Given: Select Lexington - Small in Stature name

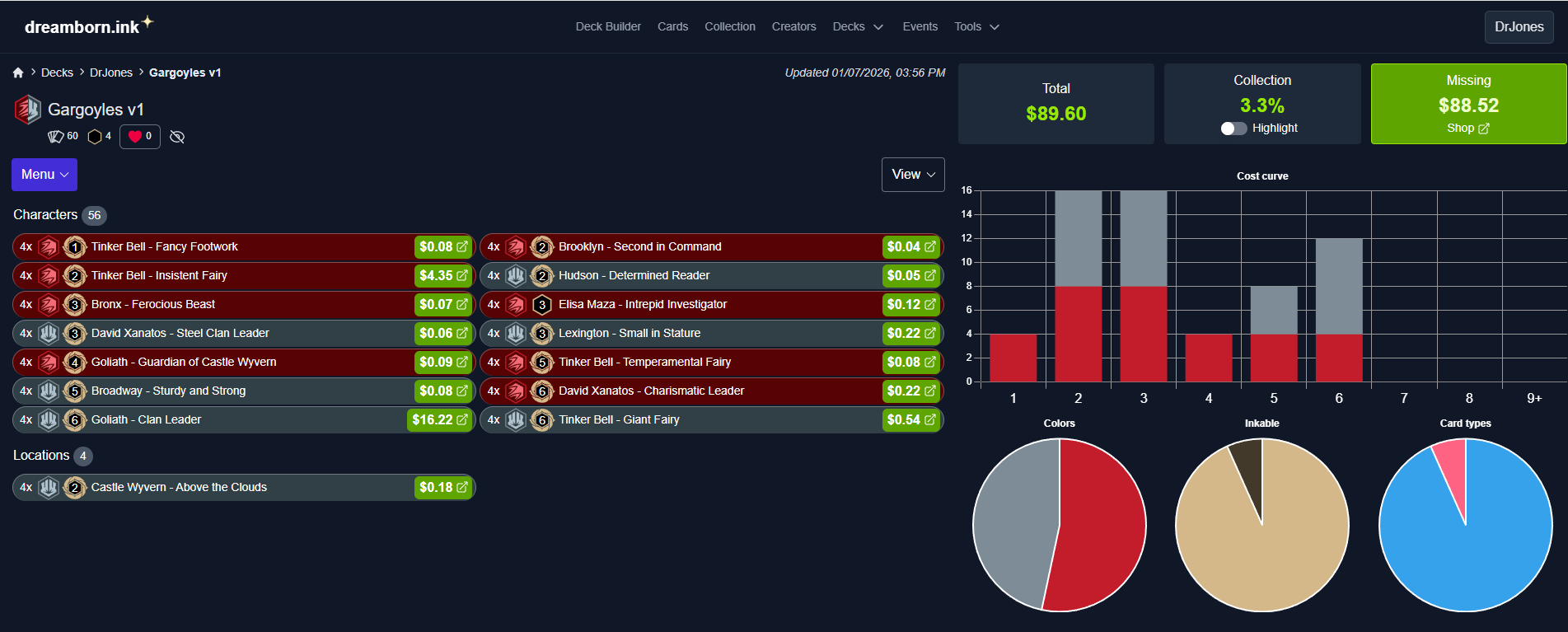Looking at the screenshot, I should 630,334.
